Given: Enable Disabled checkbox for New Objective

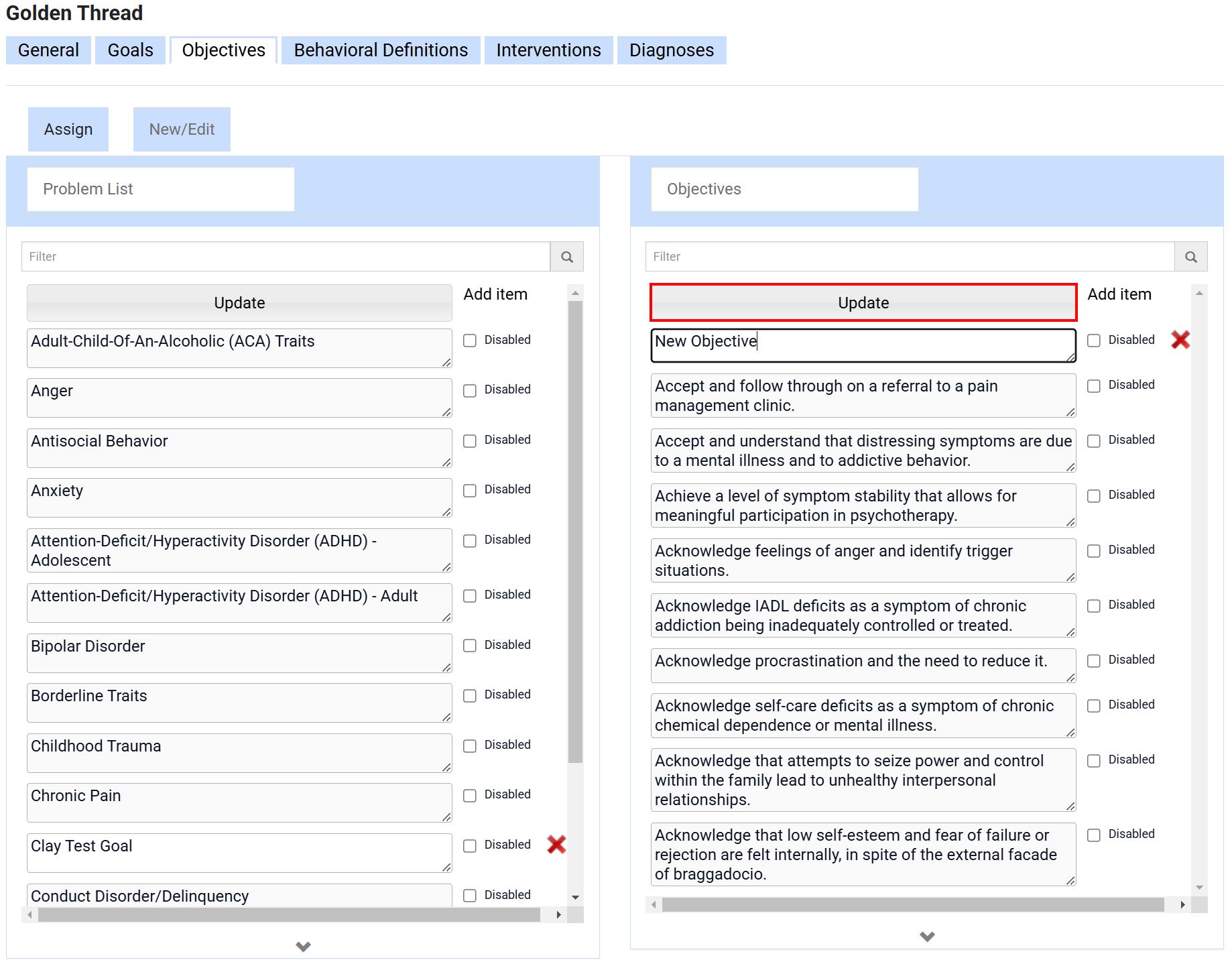Looking at the screenshot, I should pyautogui.click(x=1094, y=341).
